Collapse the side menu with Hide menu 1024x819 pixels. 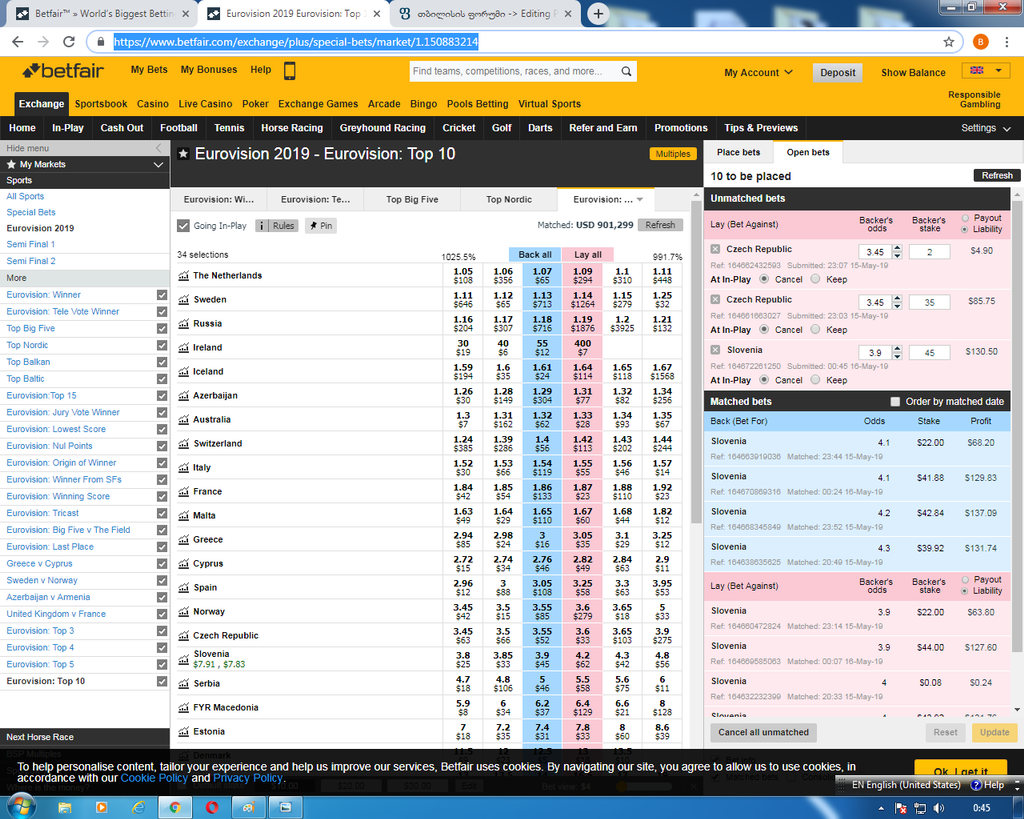84,148
